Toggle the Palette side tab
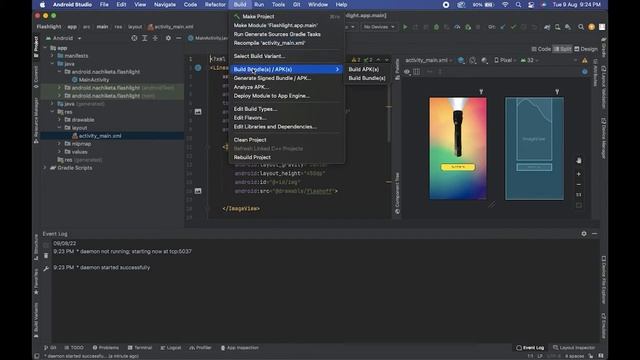This screenshot has height=360, width=640. pyautogui.click(x=397, y=69)
